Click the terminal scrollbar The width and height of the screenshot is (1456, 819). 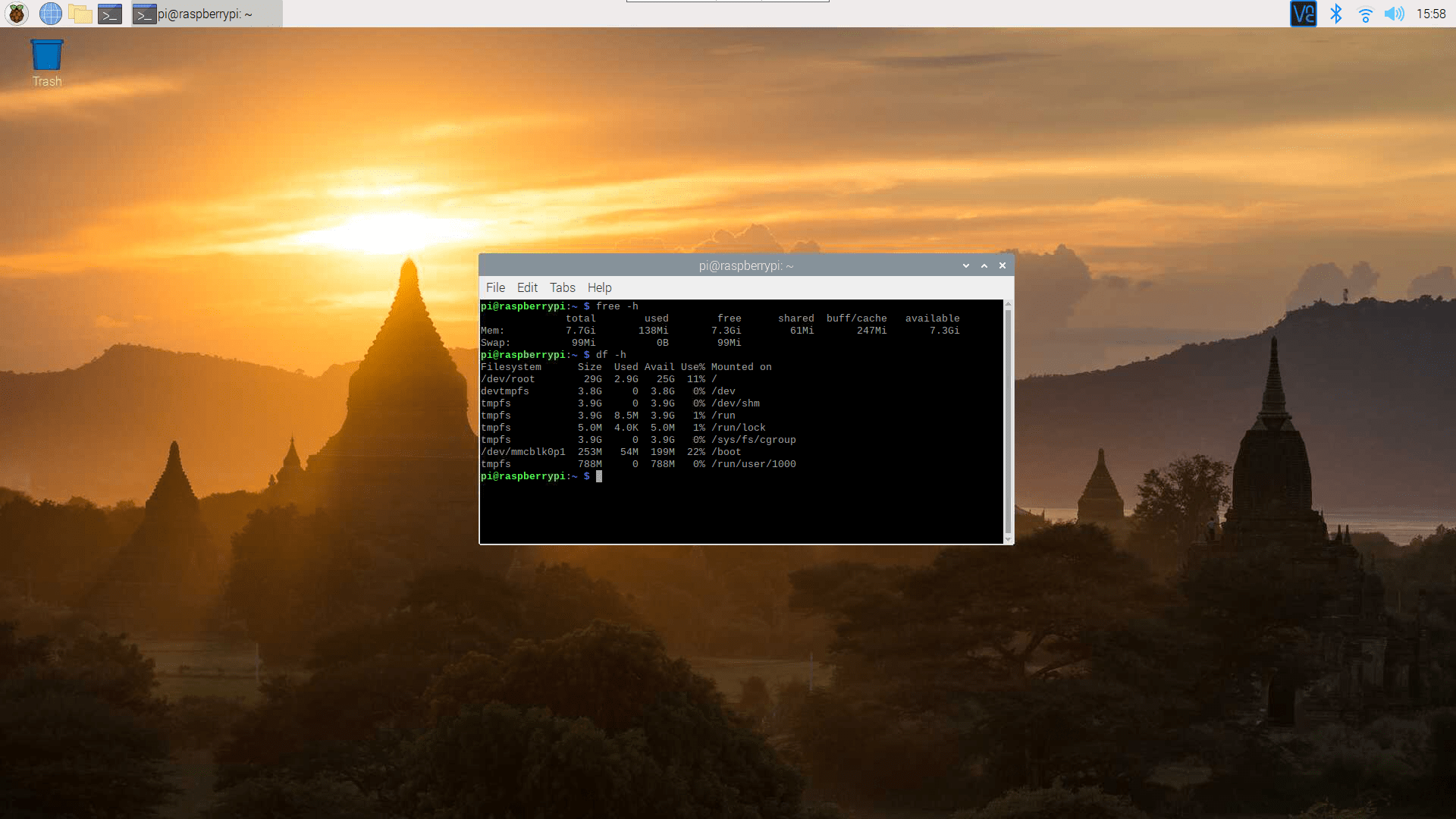click(1009, 422)
